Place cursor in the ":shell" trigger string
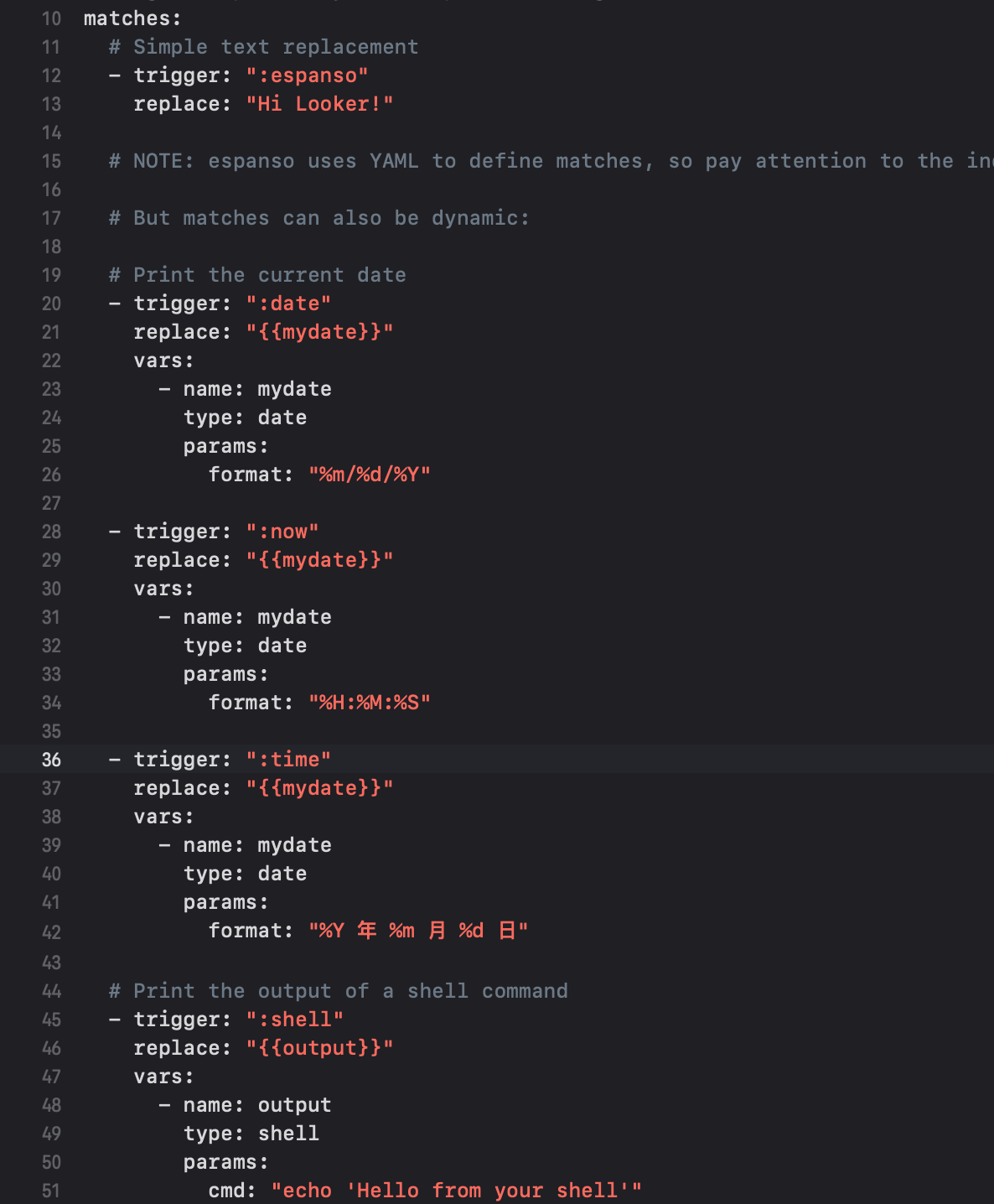 (x=295, y=1020)
